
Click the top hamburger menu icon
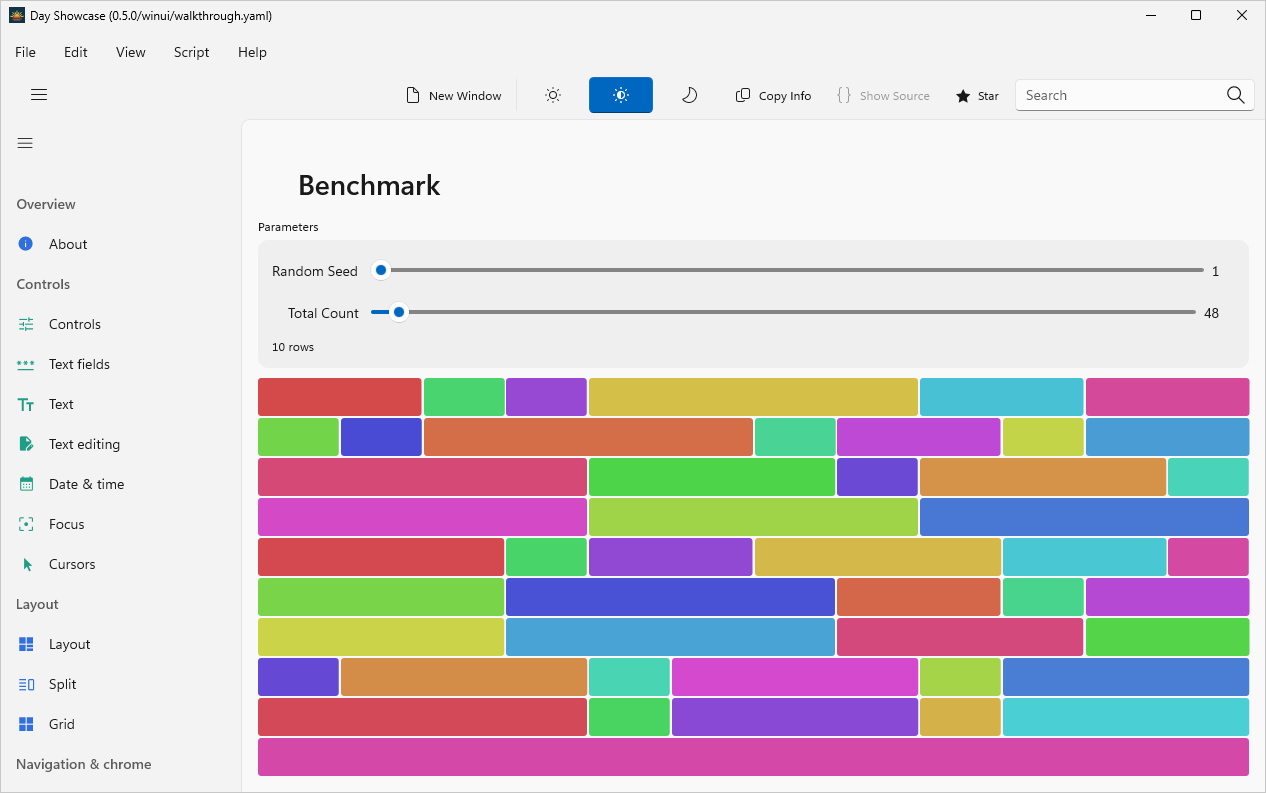pos(39,95)
